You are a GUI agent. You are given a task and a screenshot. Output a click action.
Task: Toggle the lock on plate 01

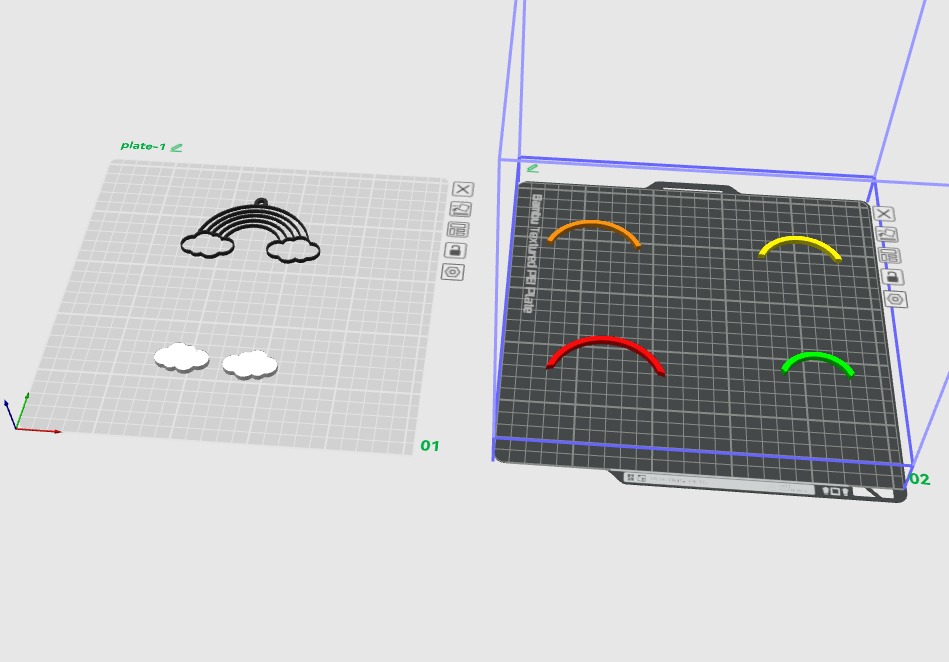(455, 251)
